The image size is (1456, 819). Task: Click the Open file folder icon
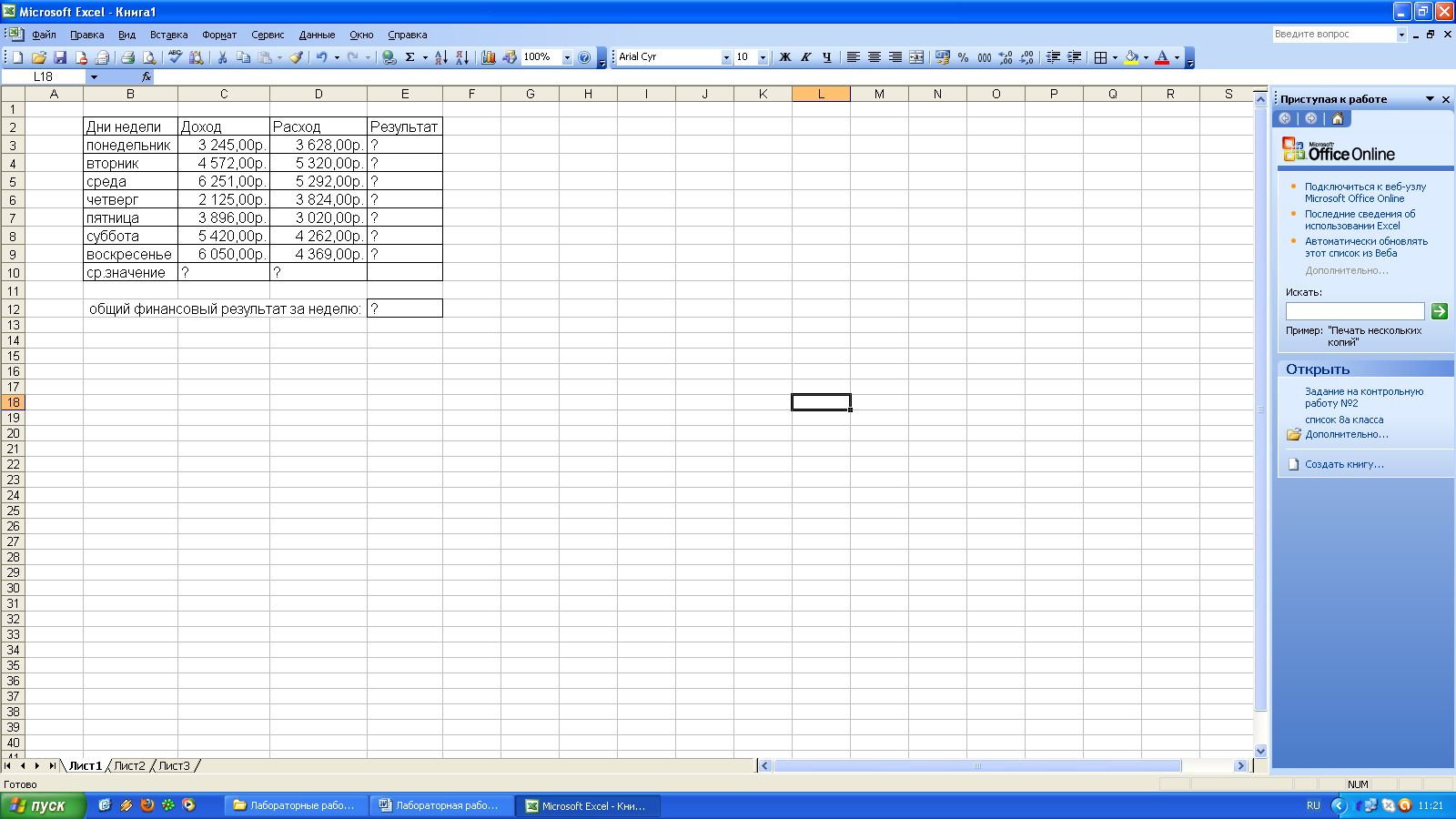click(x=39, y=57)
